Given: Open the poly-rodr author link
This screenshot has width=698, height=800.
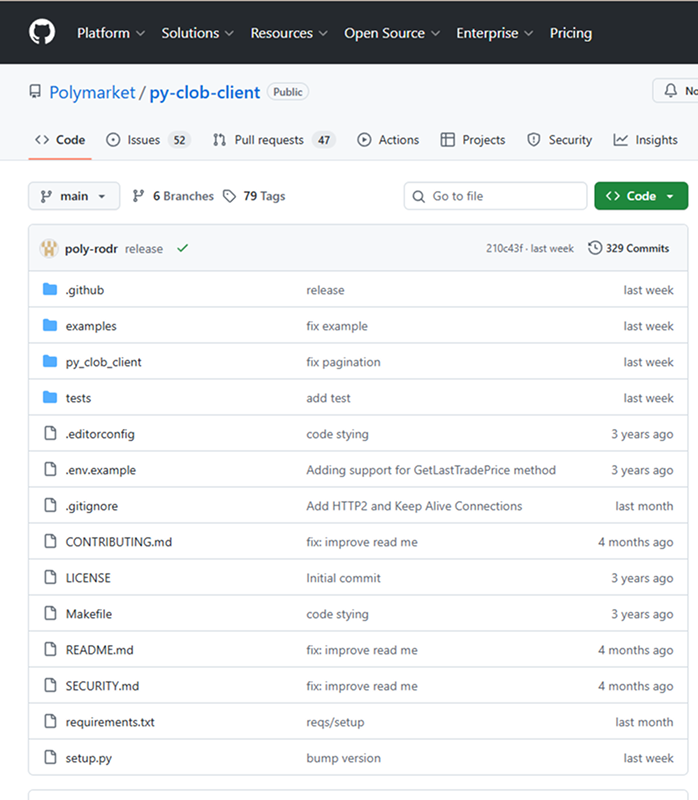Looking at the screenshot, I should [91, 248].
